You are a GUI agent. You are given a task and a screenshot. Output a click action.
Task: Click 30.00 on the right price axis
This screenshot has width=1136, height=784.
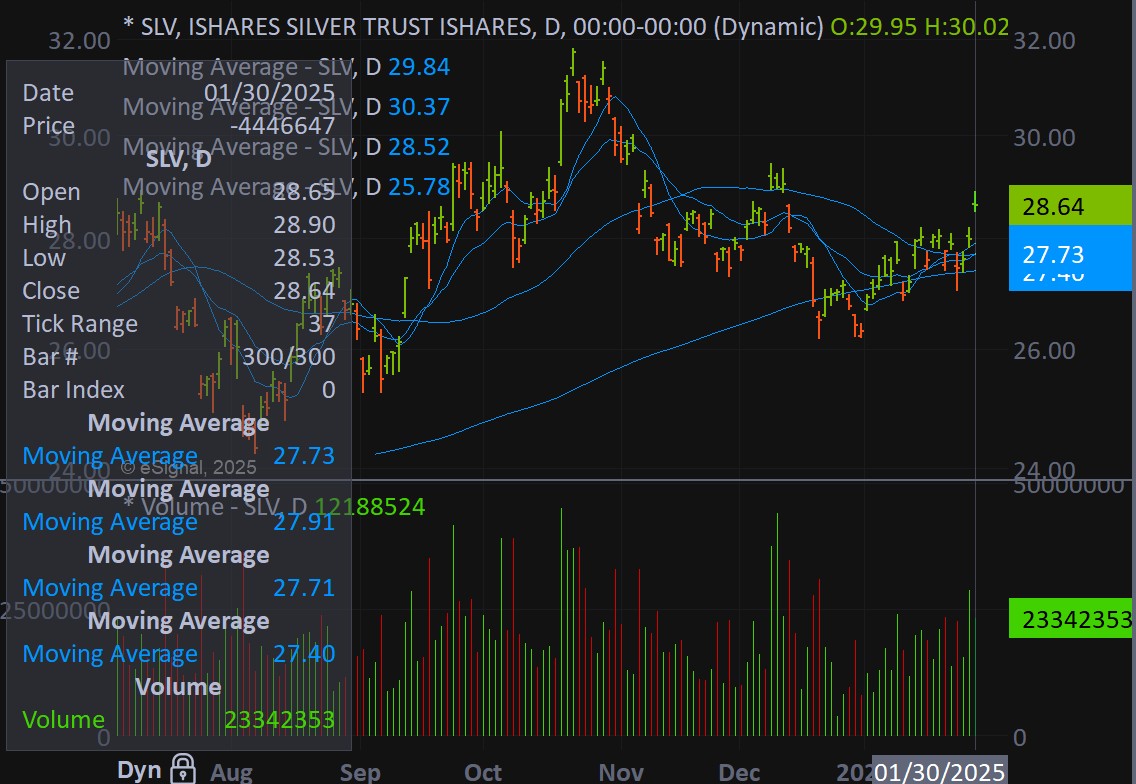1044,138
